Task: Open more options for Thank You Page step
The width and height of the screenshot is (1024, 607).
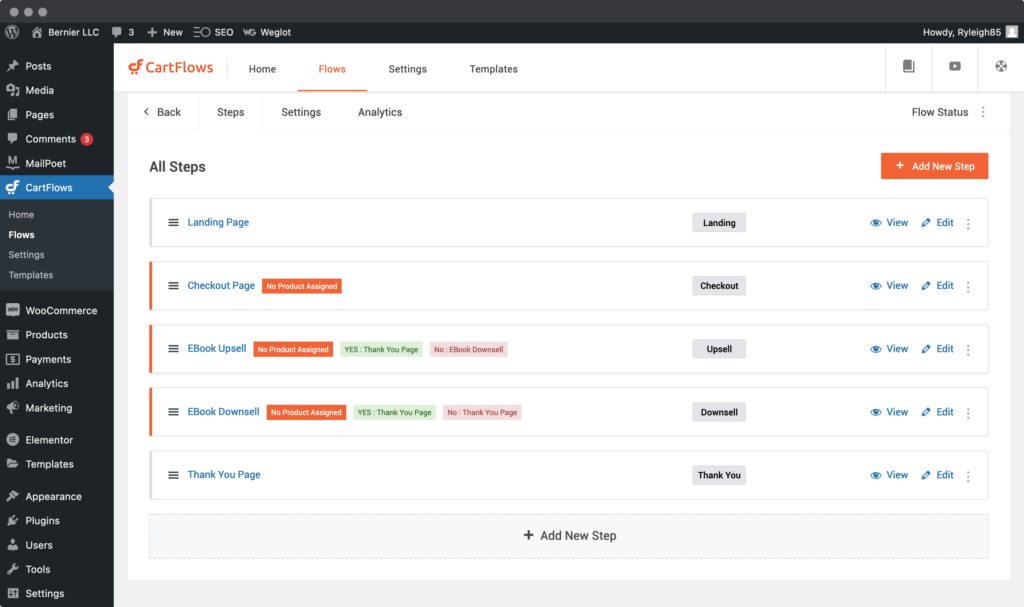Action: (x=968, y=476)
